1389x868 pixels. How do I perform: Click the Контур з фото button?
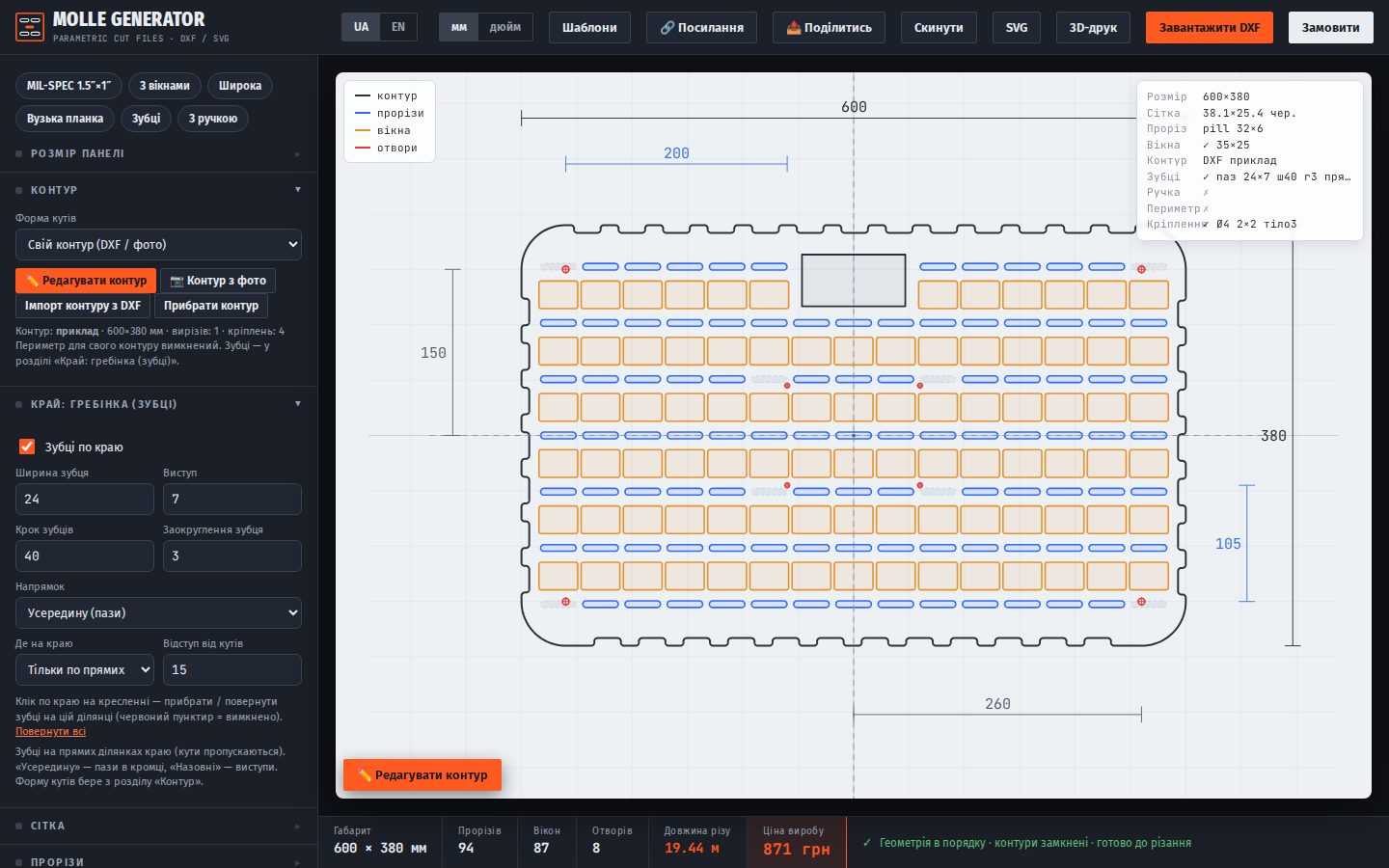pyautogui.click(x=218, y=281)
